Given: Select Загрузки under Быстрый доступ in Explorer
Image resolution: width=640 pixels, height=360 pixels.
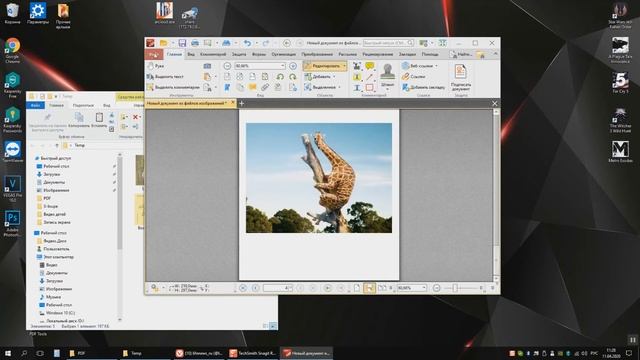Looking at the screenshot, I should [52, 174].
